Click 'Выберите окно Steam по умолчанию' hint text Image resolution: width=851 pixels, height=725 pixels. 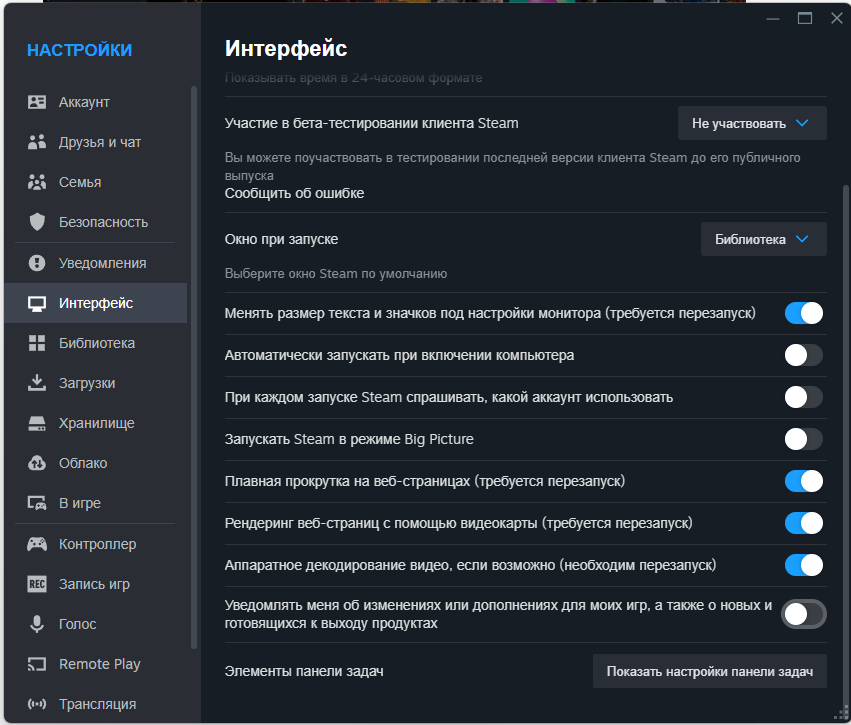pyautogui.click(x=336, y=274)
